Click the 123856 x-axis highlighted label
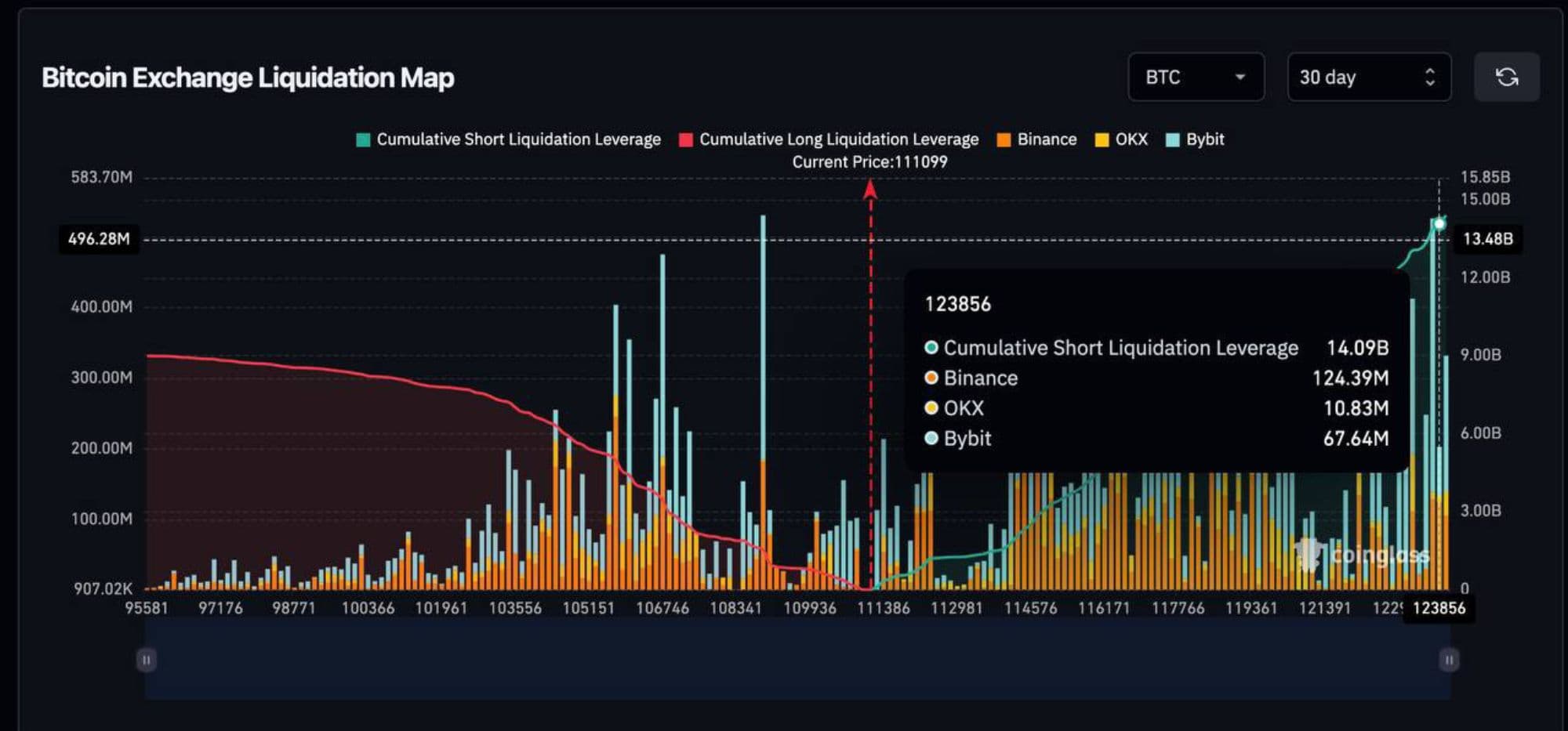 (x=1439, y=608)
